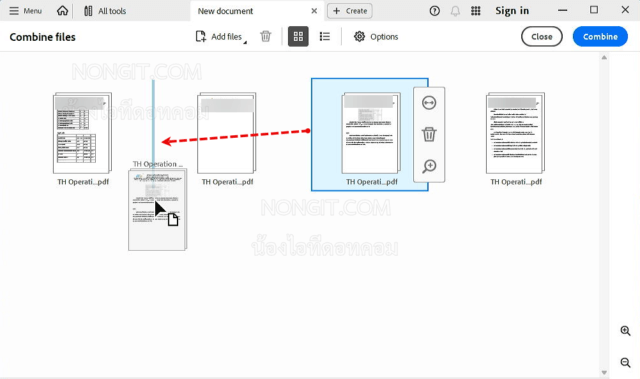Switch to thumbnail grid view
Image resolution: width=640 pixels, height=379 pixels.
tap(298, 36)
